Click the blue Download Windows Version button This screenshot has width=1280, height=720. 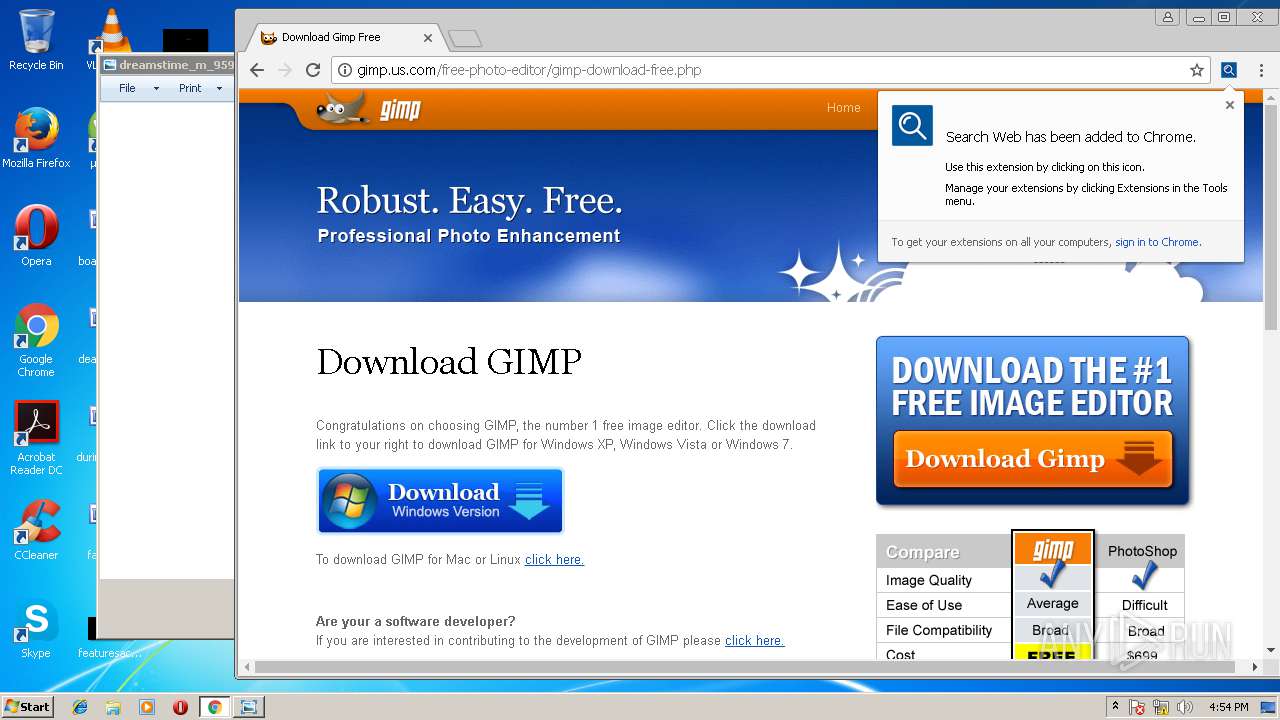[x=440, y=501]
